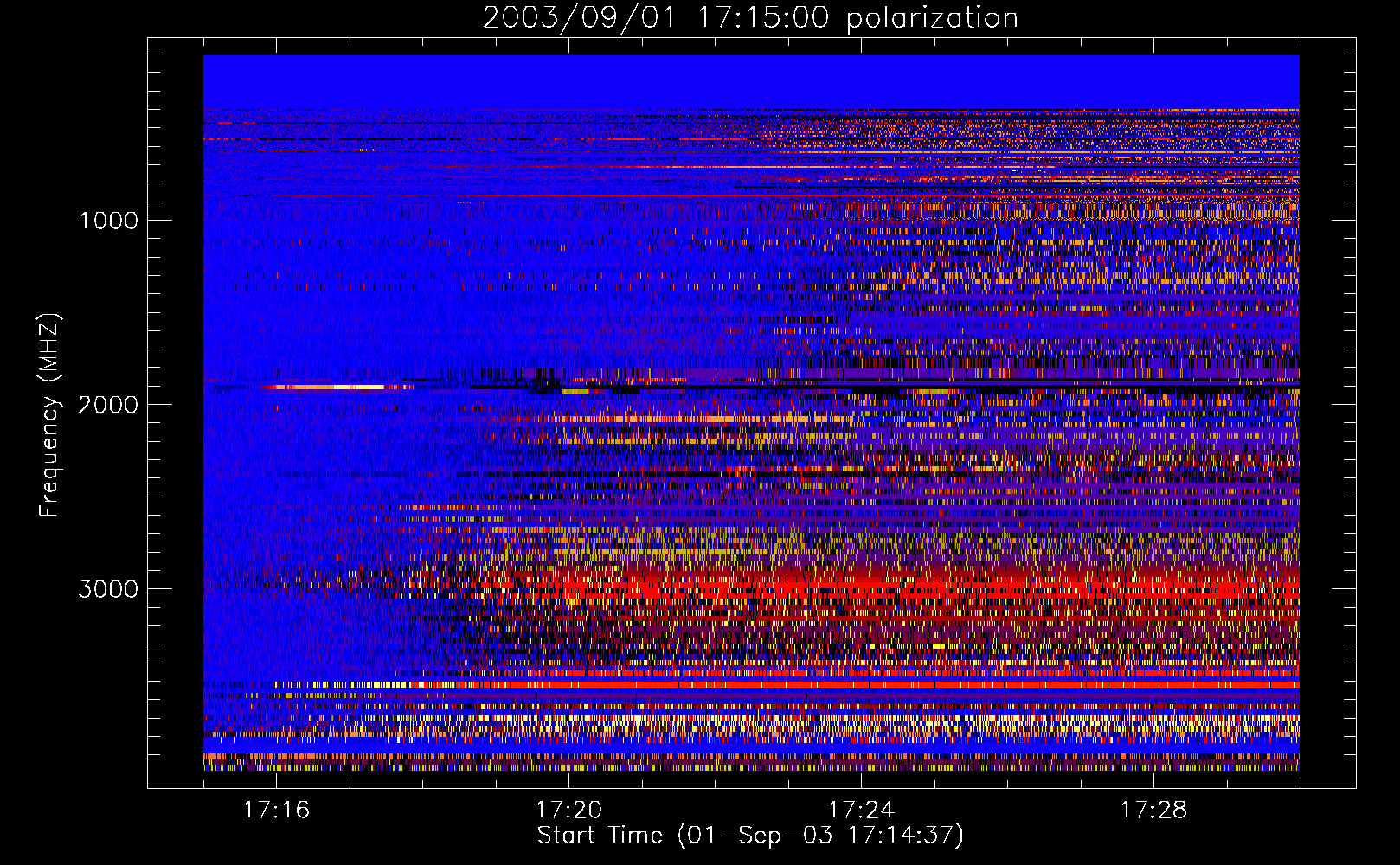This screenshot has height=865, width=1400.
Task: Click the solid blue band at the top of the spectrogram
Action: (751, 82)
